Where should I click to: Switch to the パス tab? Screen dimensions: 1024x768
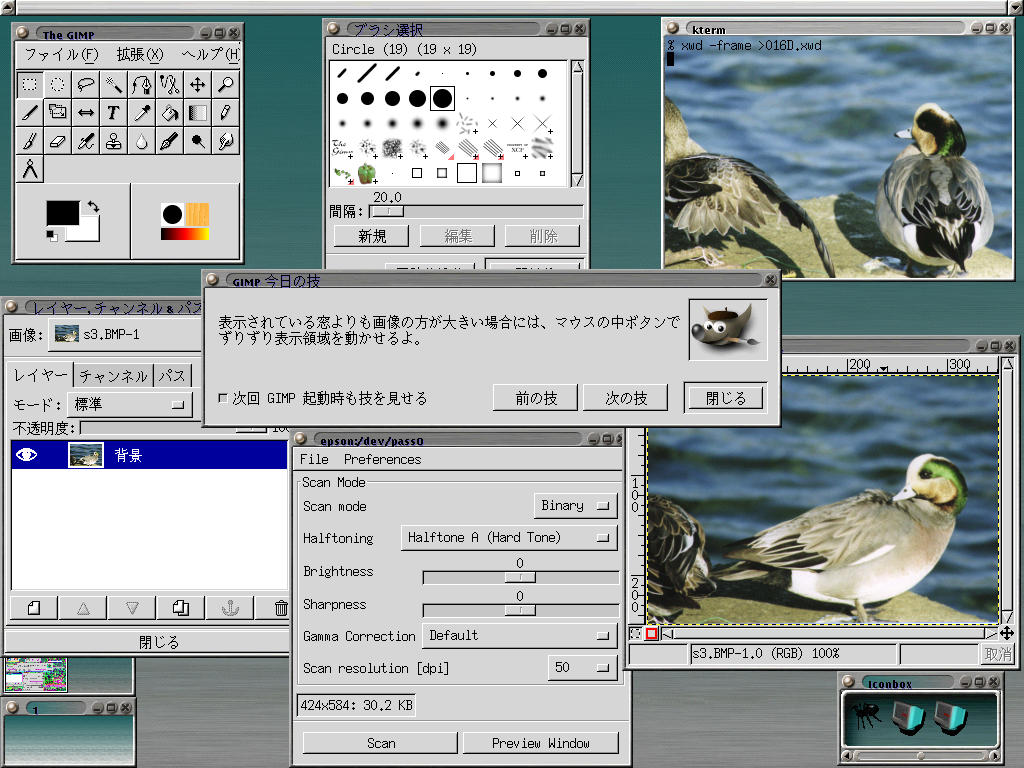(172, 376)
